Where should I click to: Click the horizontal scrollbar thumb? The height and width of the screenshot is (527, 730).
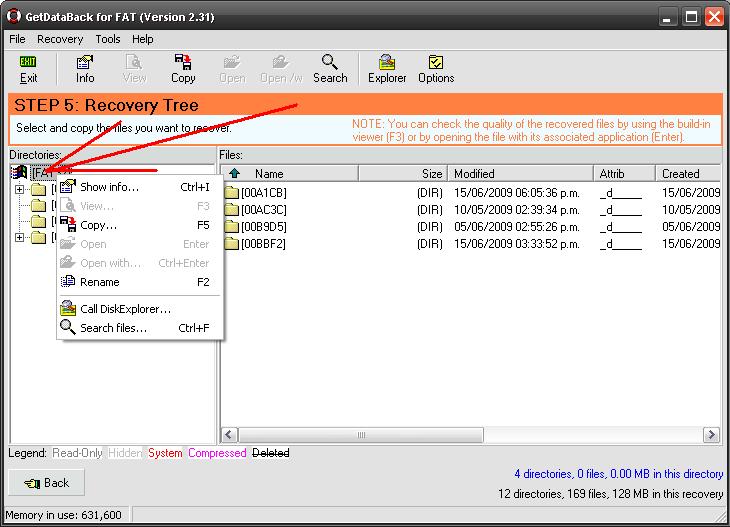point(361,435)
